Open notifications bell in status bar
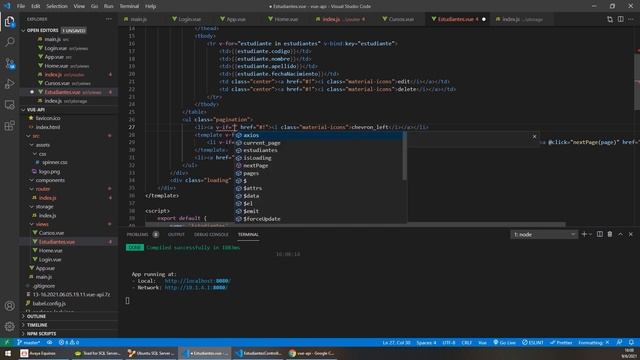640x360 pixels. click(631, 342)
